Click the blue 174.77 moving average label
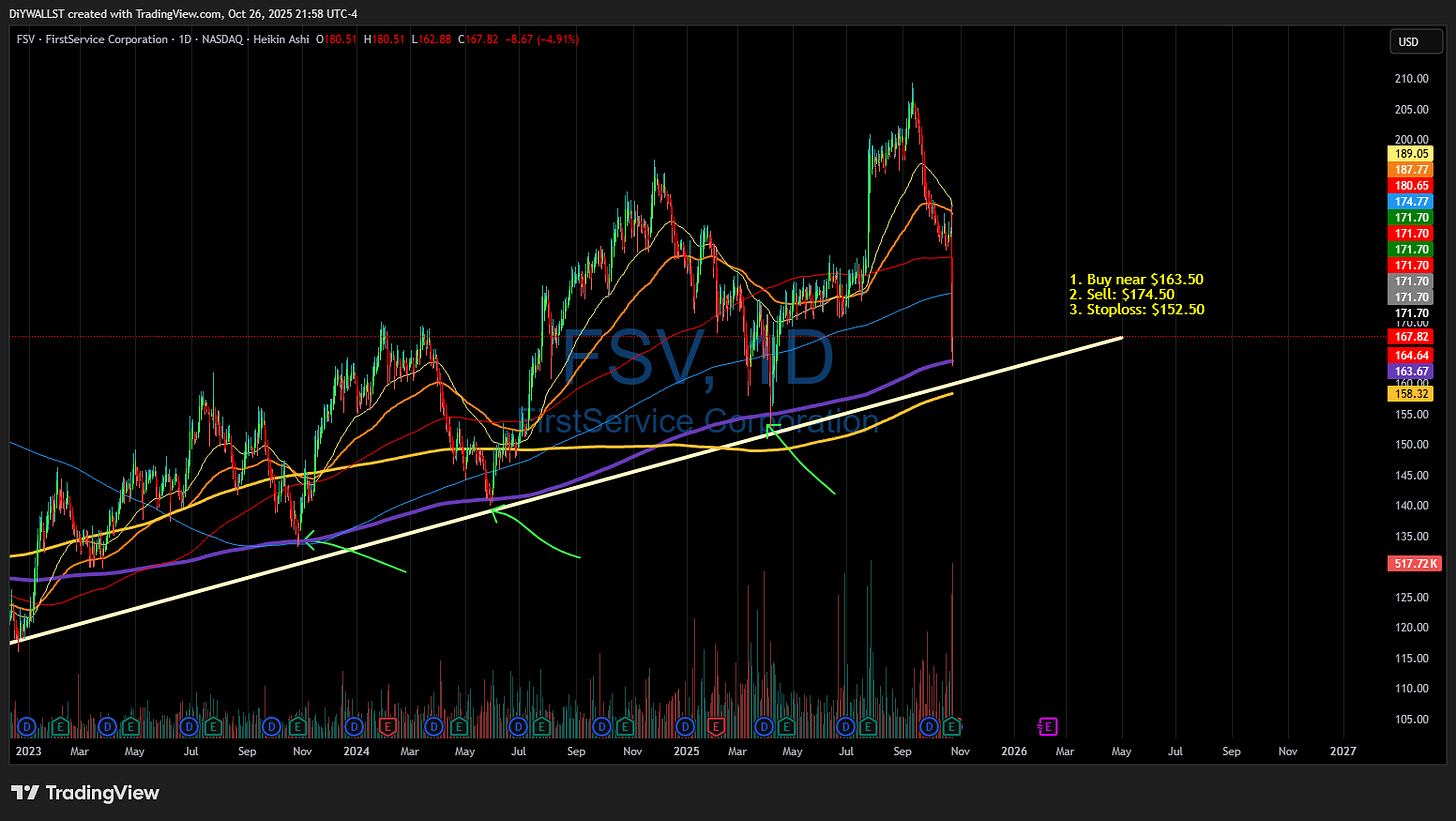1456x821 pixels. point(1412,201)
